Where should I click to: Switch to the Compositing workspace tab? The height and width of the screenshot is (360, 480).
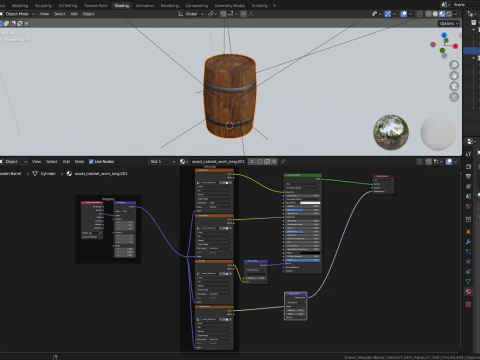pyautogui.click(x=196, y=5)
